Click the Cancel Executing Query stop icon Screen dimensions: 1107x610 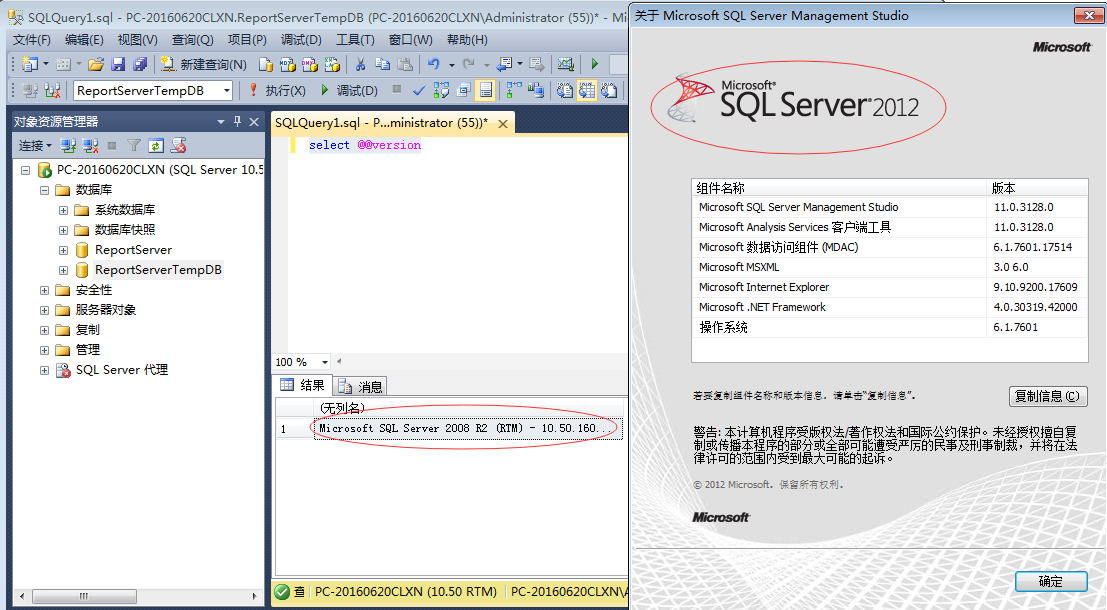tap(397, 90)
